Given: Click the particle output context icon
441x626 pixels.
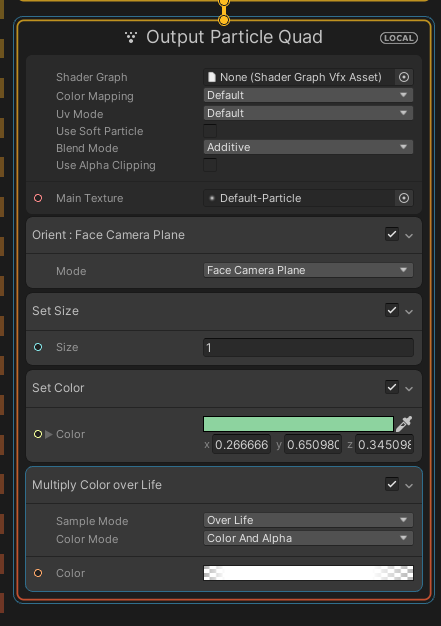Looking at the screenshot, I should 131,38.
